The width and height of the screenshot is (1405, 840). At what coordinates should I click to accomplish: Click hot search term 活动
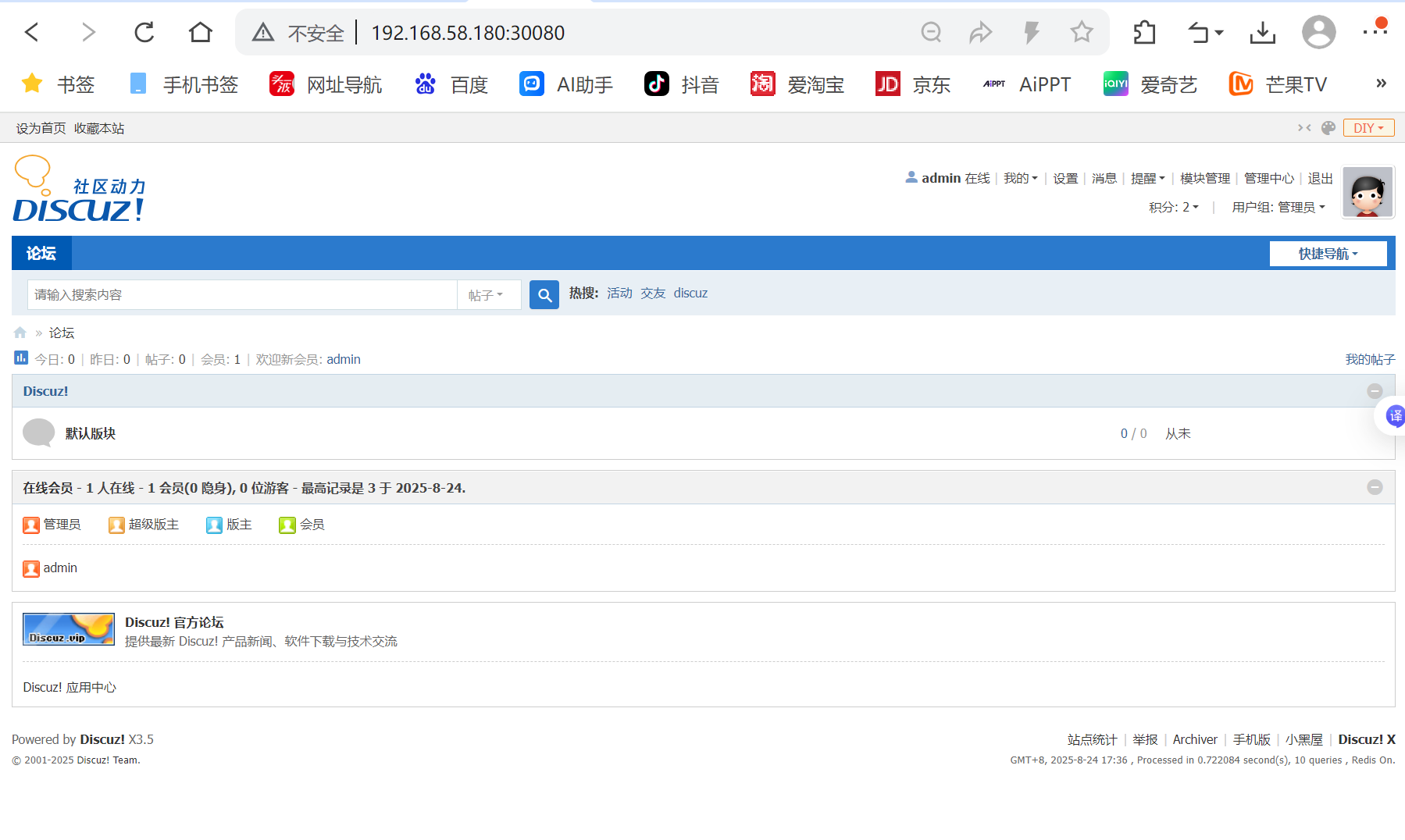(x=619, y=293)
